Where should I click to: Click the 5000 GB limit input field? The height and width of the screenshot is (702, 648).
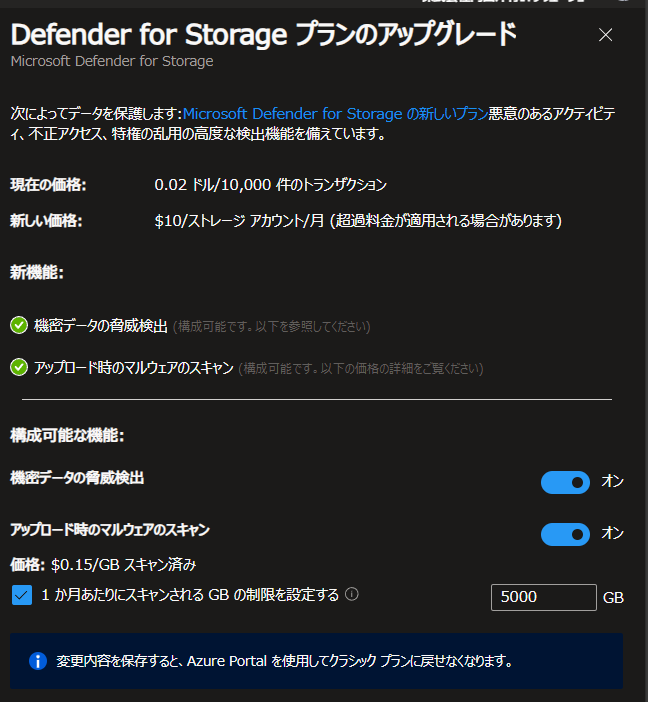pos(544,597)
